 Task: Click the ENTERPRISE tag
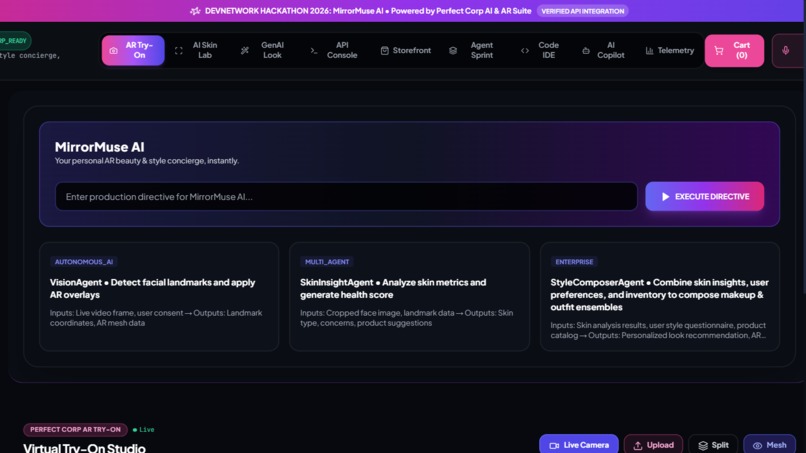574,262
